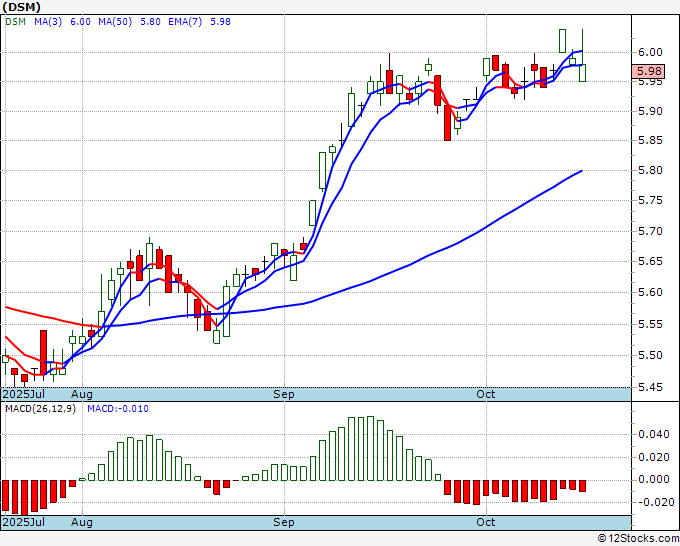Click the MA(3) legend label
Screen dimensions: 680x546
click(48, 22)
